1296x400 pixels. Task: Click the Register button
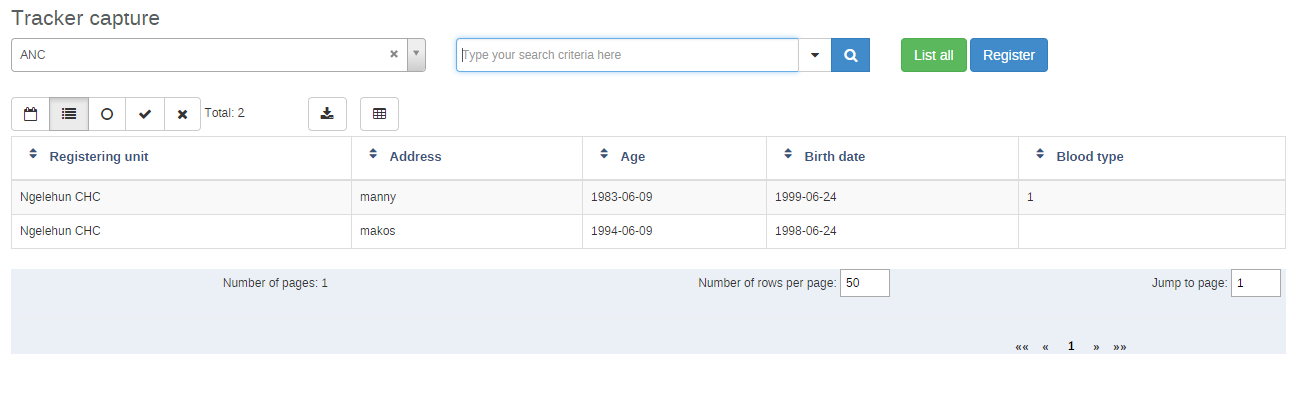point(1008,55)
